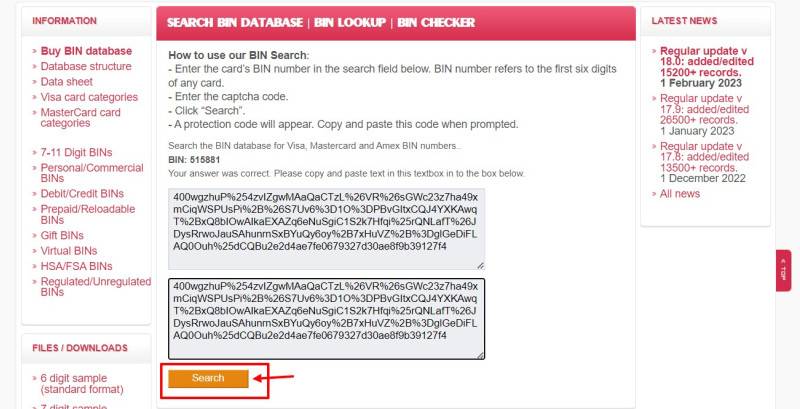This screenshot has height=409, width=800.
Task: Click the orange Search button
Action: (x=208, y=378)
